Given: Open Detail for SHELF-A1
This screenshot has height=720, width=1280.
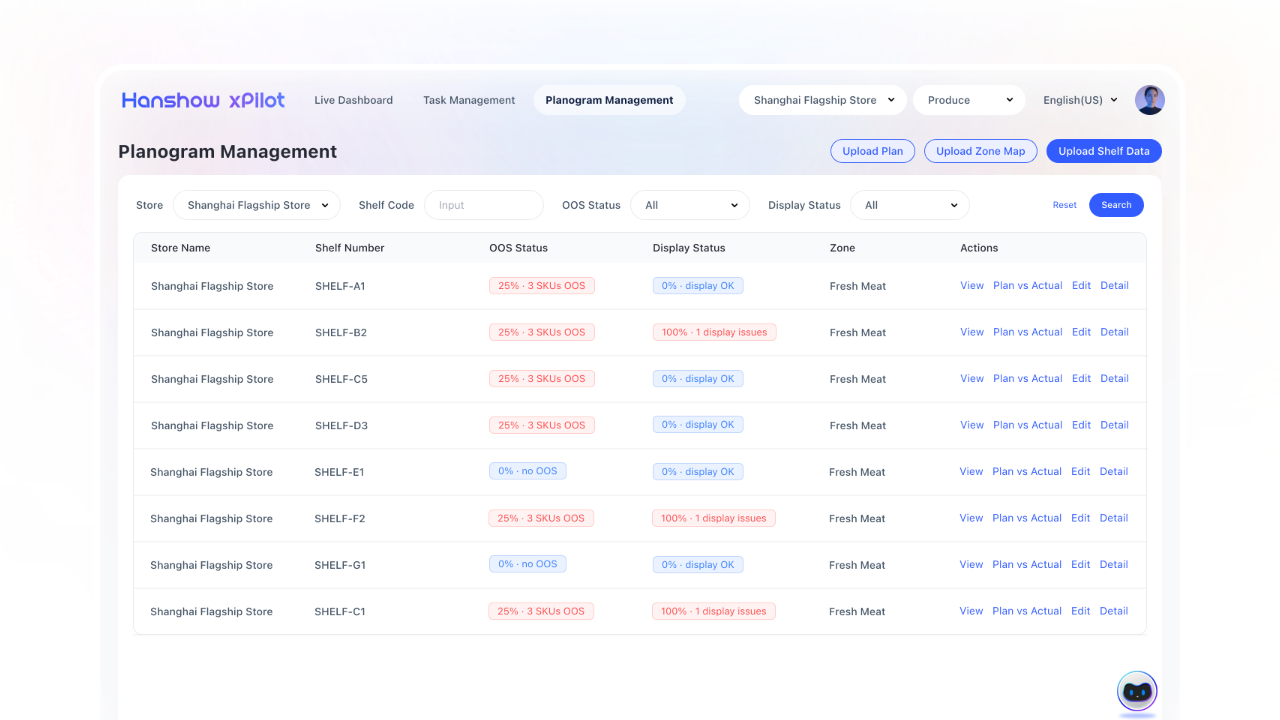Looking at the screenshot, I should (x=1115, y=286).
